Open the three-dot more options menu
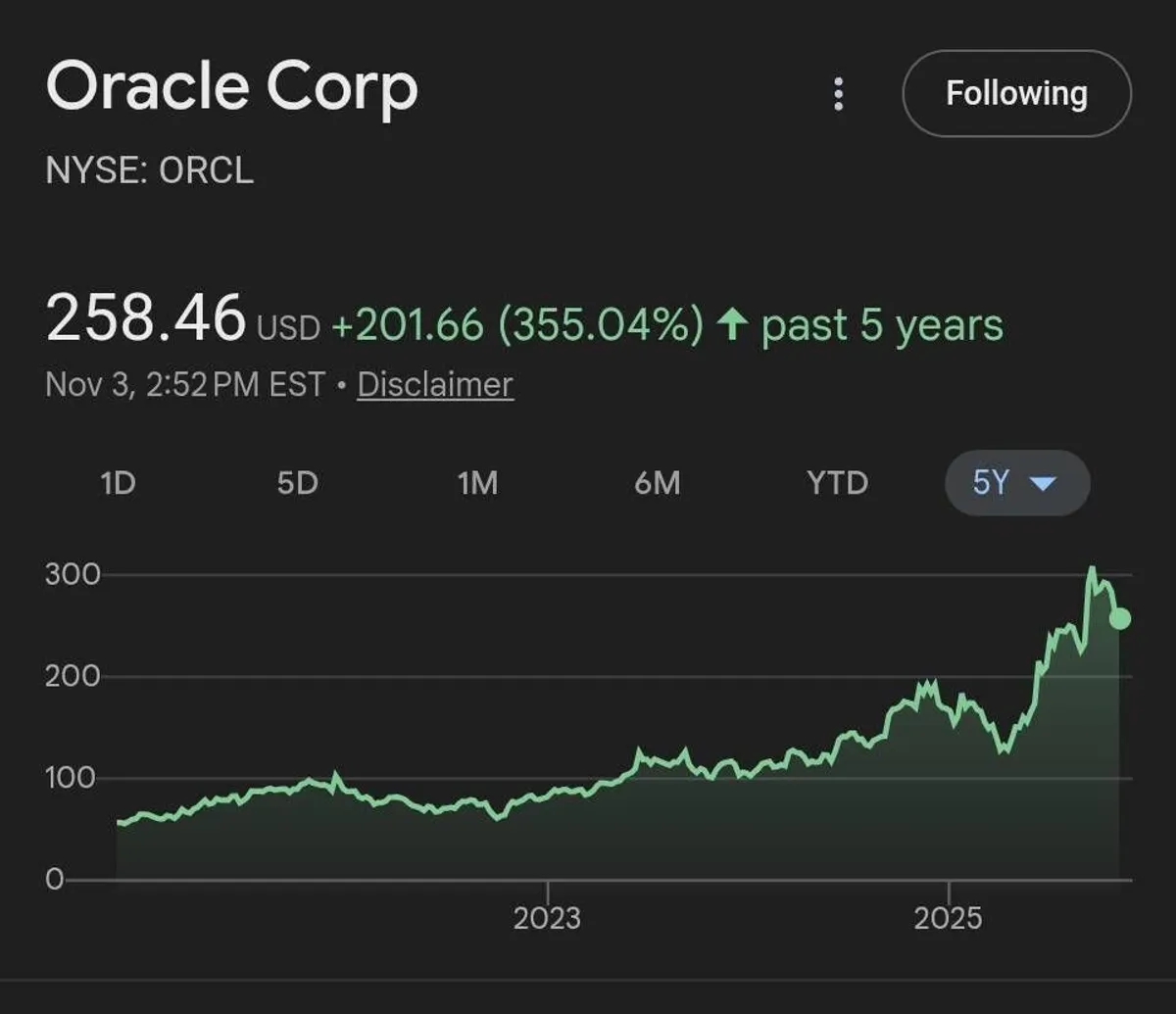Screen dimensions: 1176x1014 [x=838, y=94]
